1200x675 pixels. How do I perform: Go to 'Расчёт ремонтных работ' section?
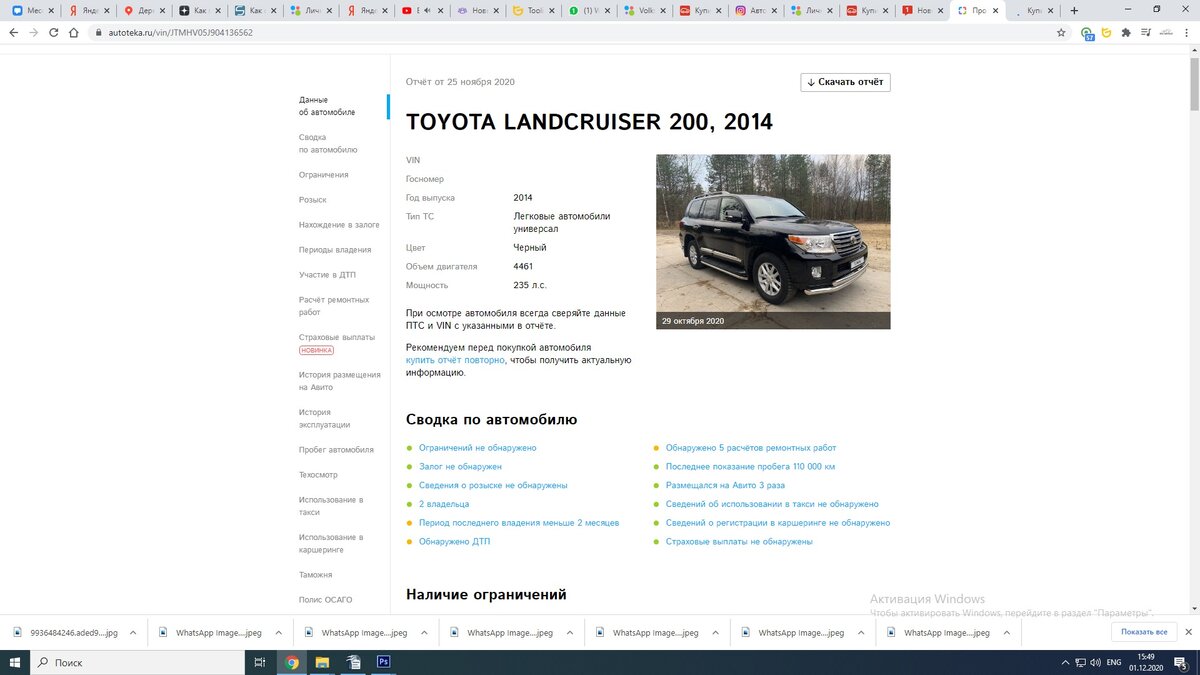click(x=334, y=306)
